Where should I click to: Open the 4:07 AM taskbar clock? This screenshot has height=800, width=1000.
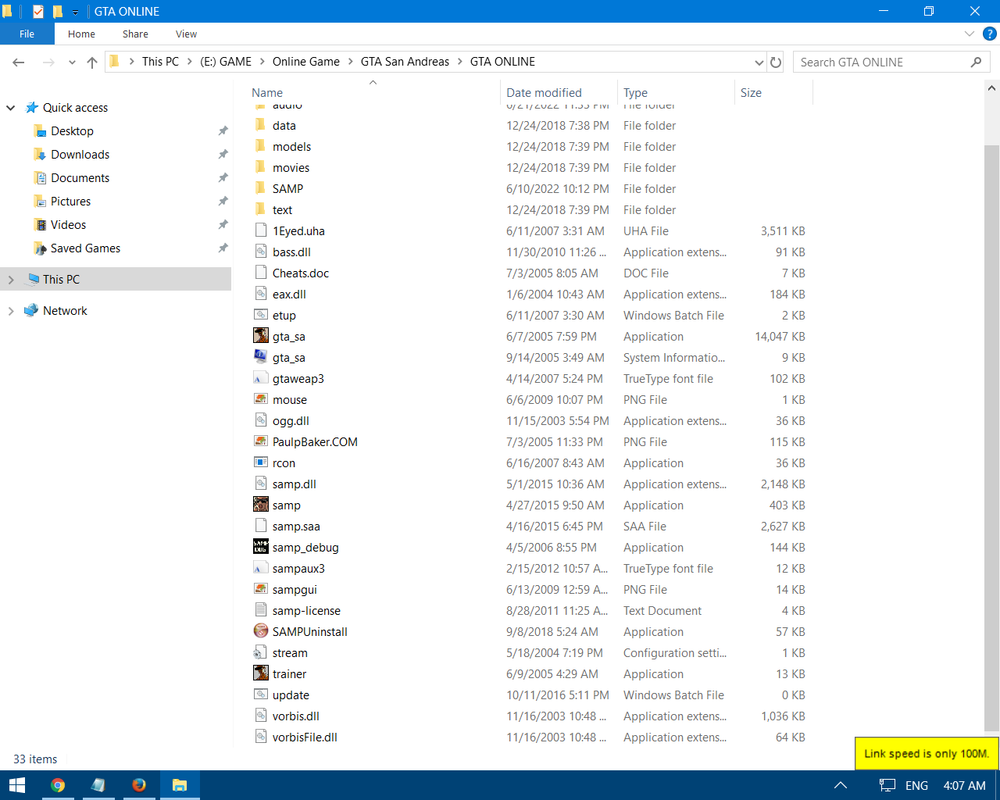pyautogui.click(x=964, y=785)
